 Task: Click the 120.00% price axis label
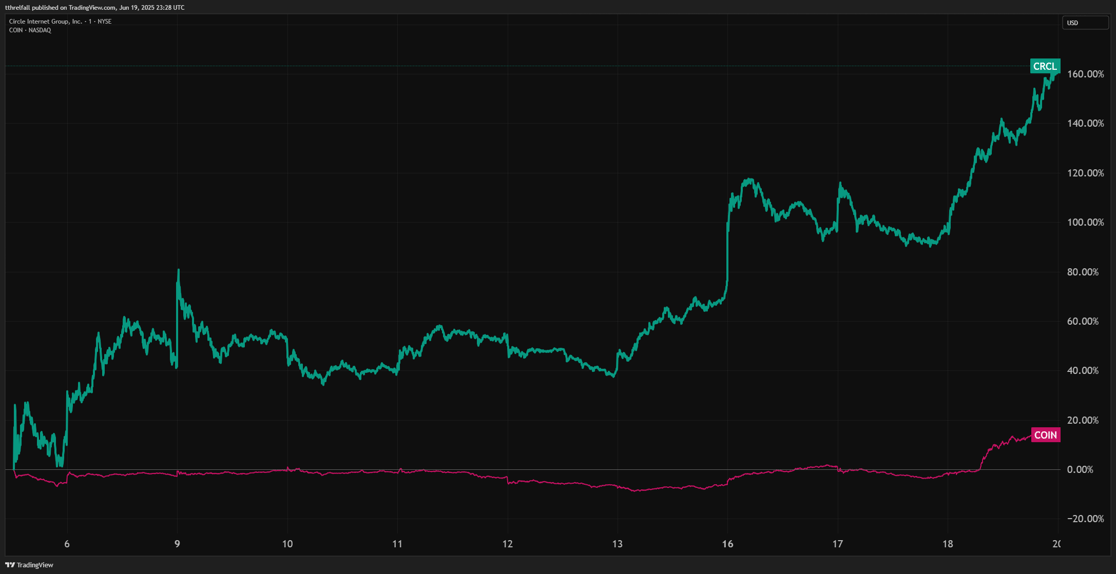coord(1085,173)
